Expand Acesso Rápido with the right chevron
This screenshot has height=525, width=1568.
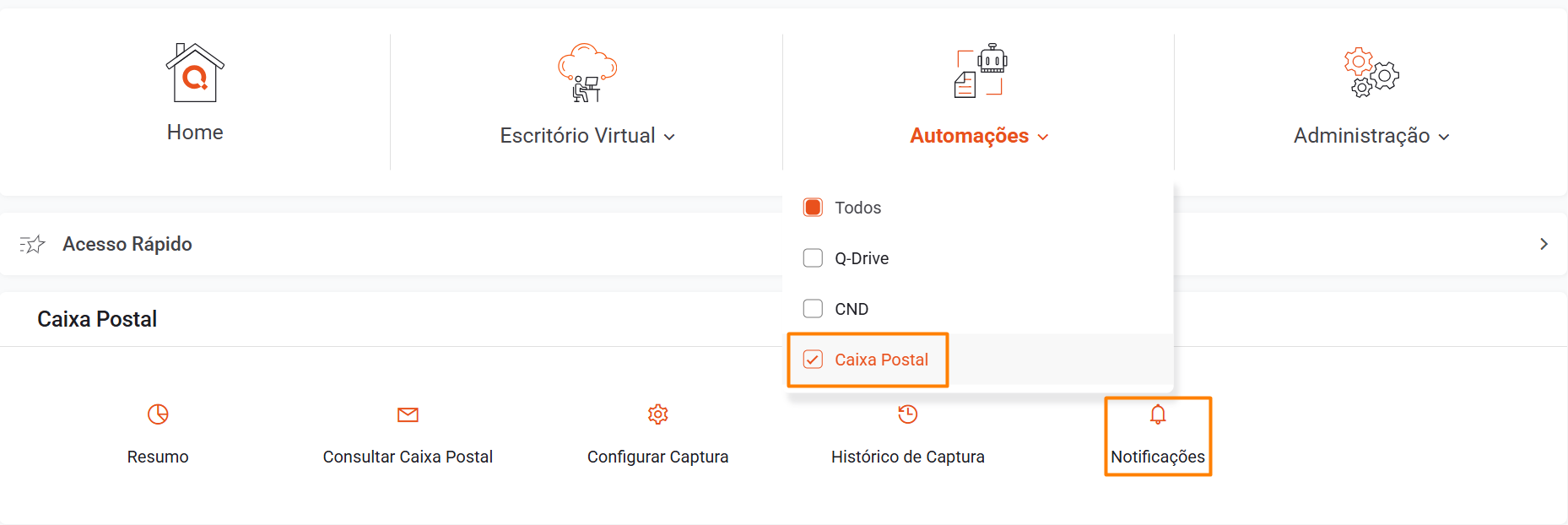(x=1544, y=244)
